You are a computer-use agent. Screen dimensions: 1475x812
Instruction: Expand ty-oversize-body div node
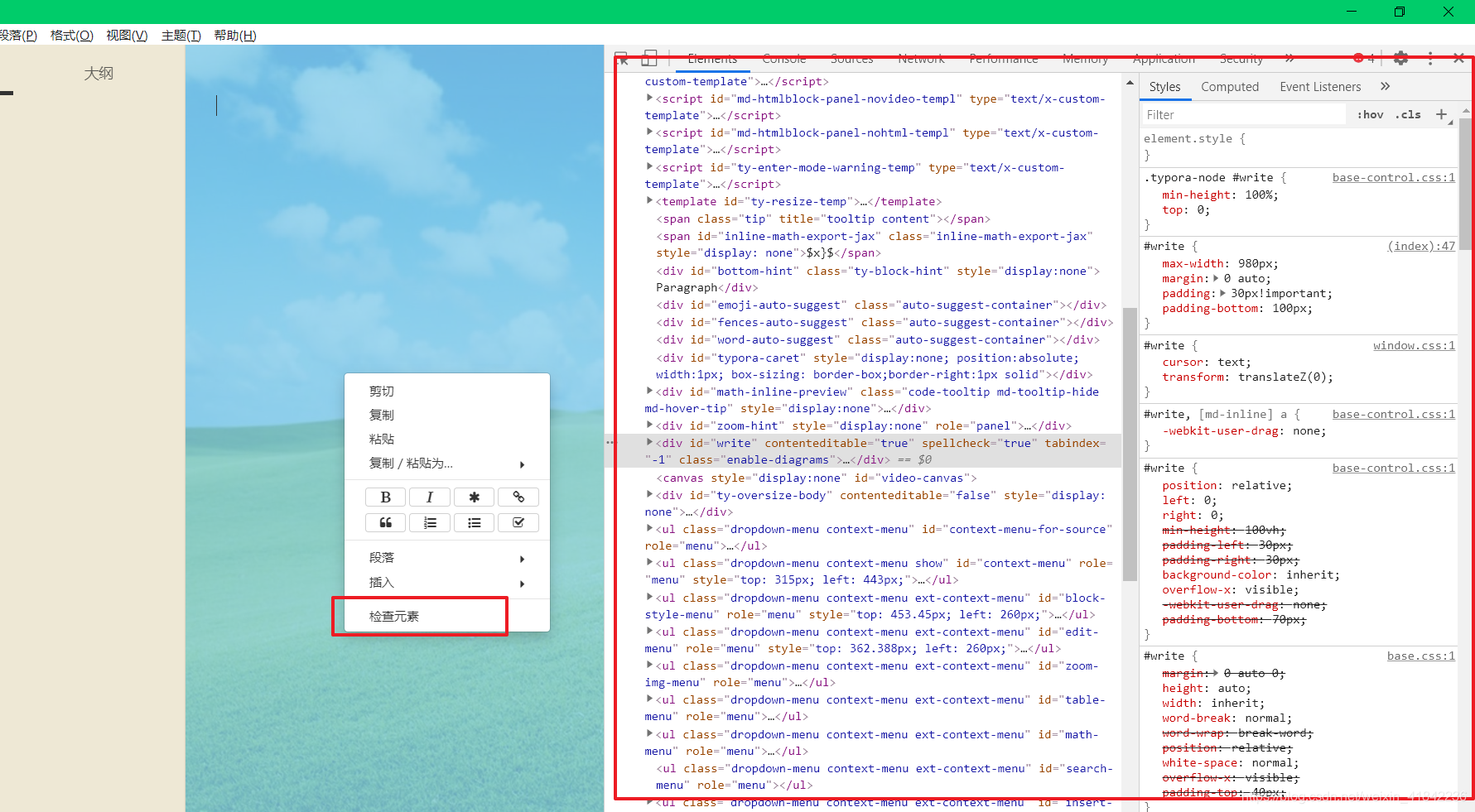[649, 494]
